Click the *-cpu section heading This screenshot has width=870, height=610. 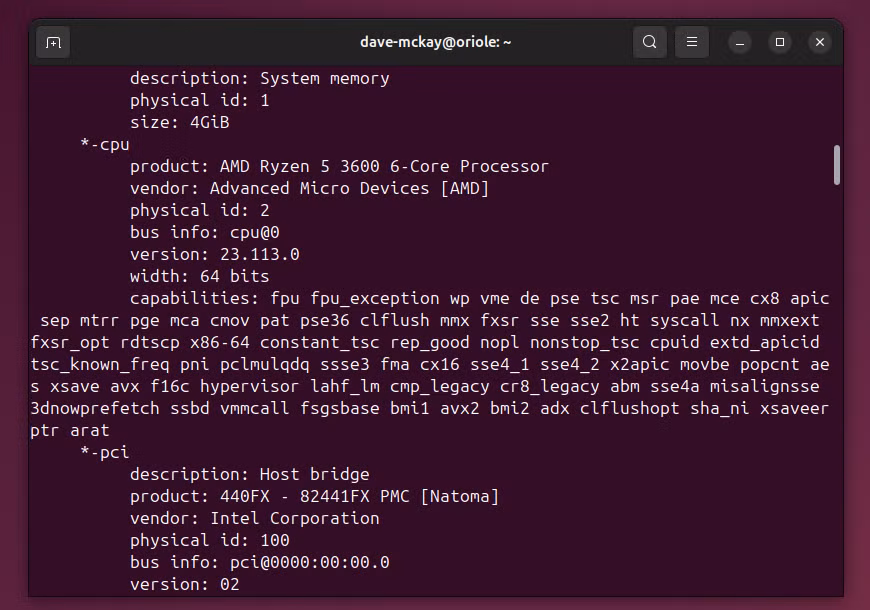(x=105, y=144)
